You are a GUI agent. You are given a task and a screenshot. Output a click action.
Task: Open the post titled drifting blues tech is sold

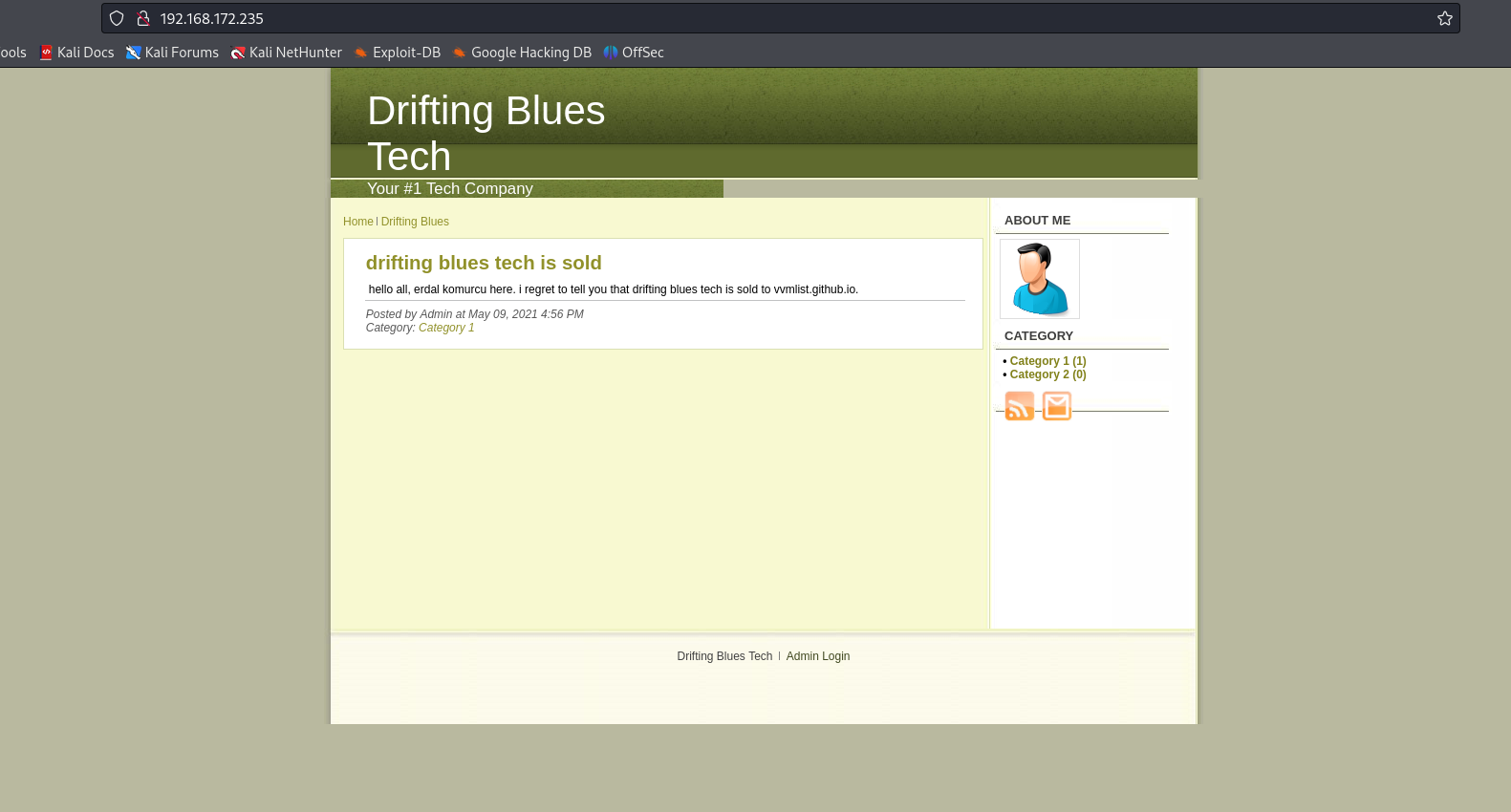click(x=483, y=263)
